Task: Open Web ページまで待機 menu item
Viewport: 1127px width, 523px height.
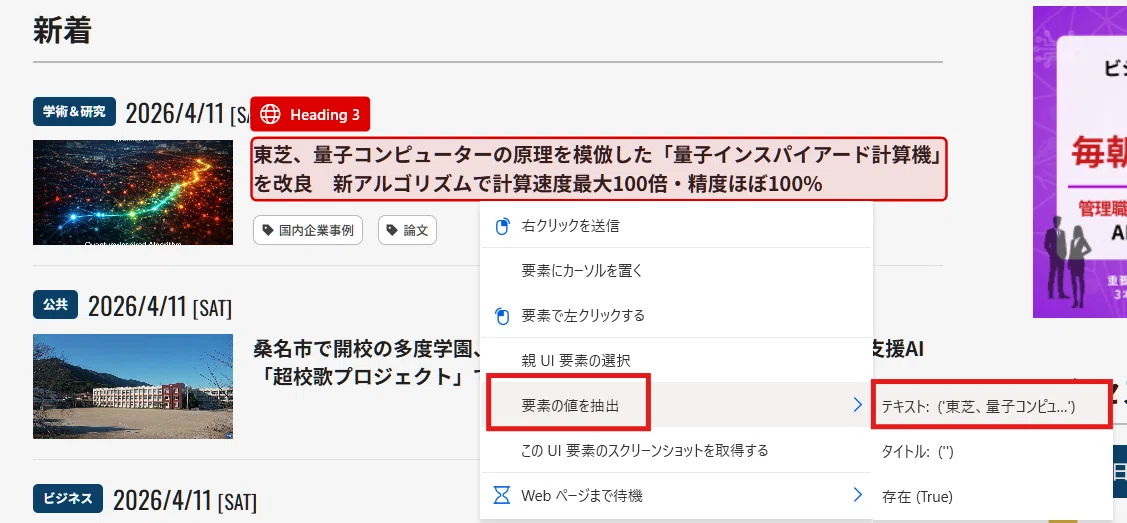Action: click(x=676, y=495)
